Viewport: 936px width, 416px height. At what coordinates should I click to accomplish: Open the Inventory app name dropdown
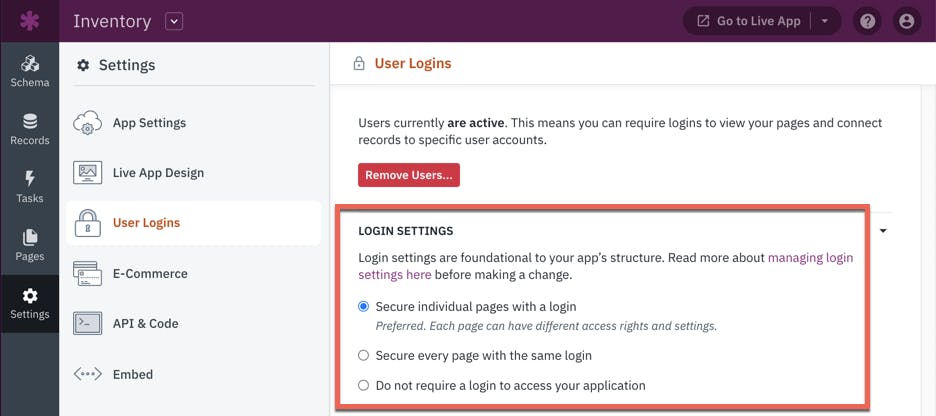(174, 21)
